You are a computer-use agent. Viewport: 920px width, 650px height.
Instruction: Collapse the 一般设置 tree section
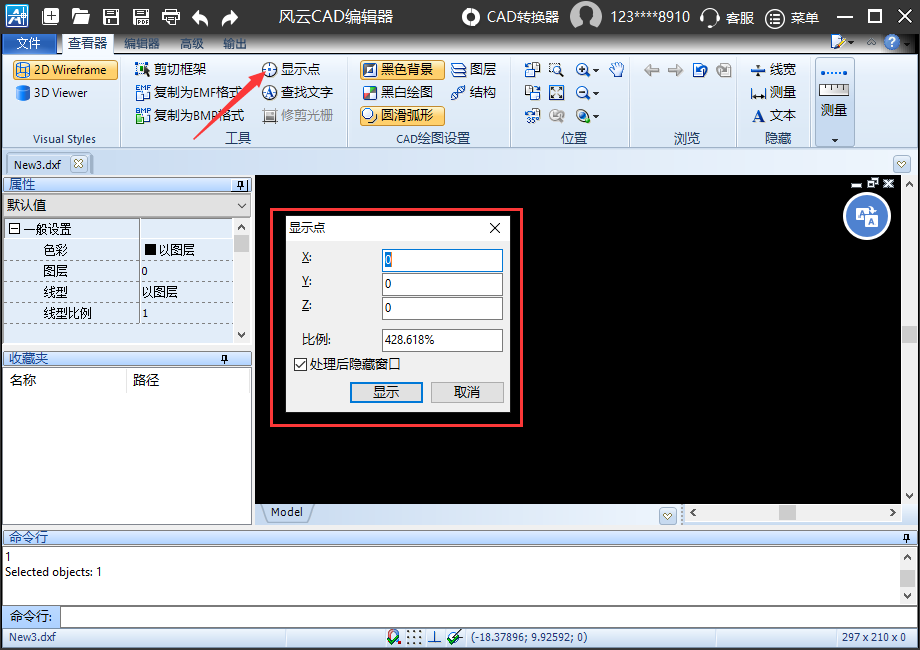pyautogui.click(x=15, y=229)
